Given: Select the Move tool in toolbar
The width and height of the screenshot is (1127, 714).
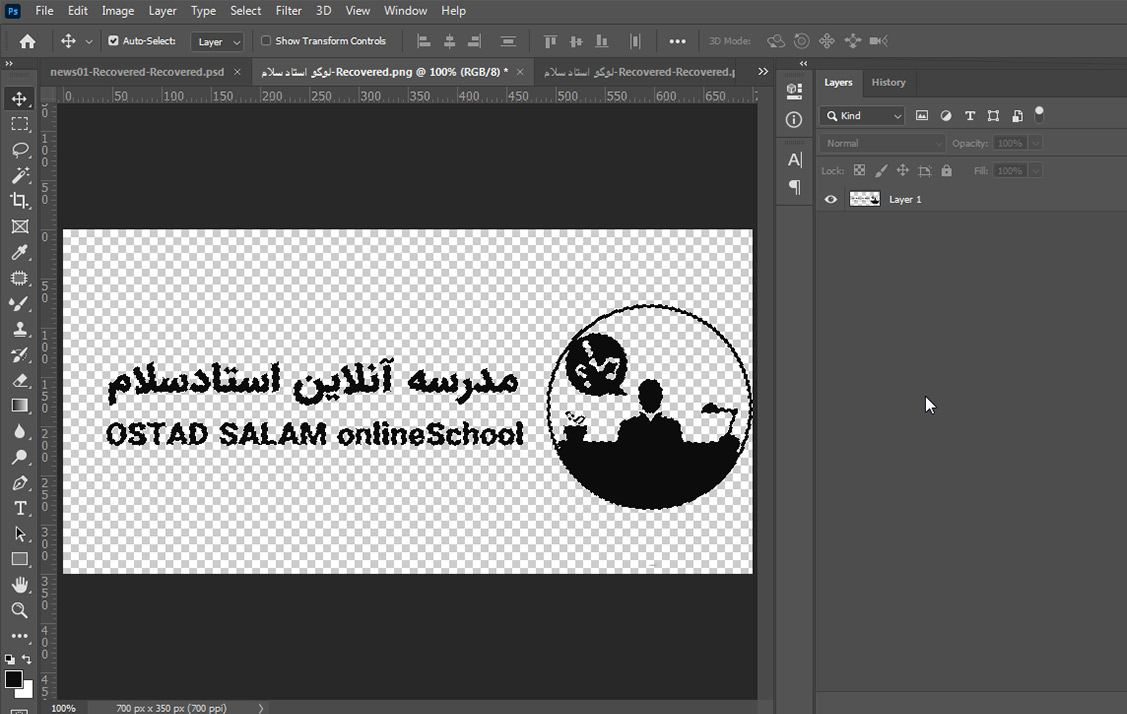Looking at the screenshot, I should 19,99.
